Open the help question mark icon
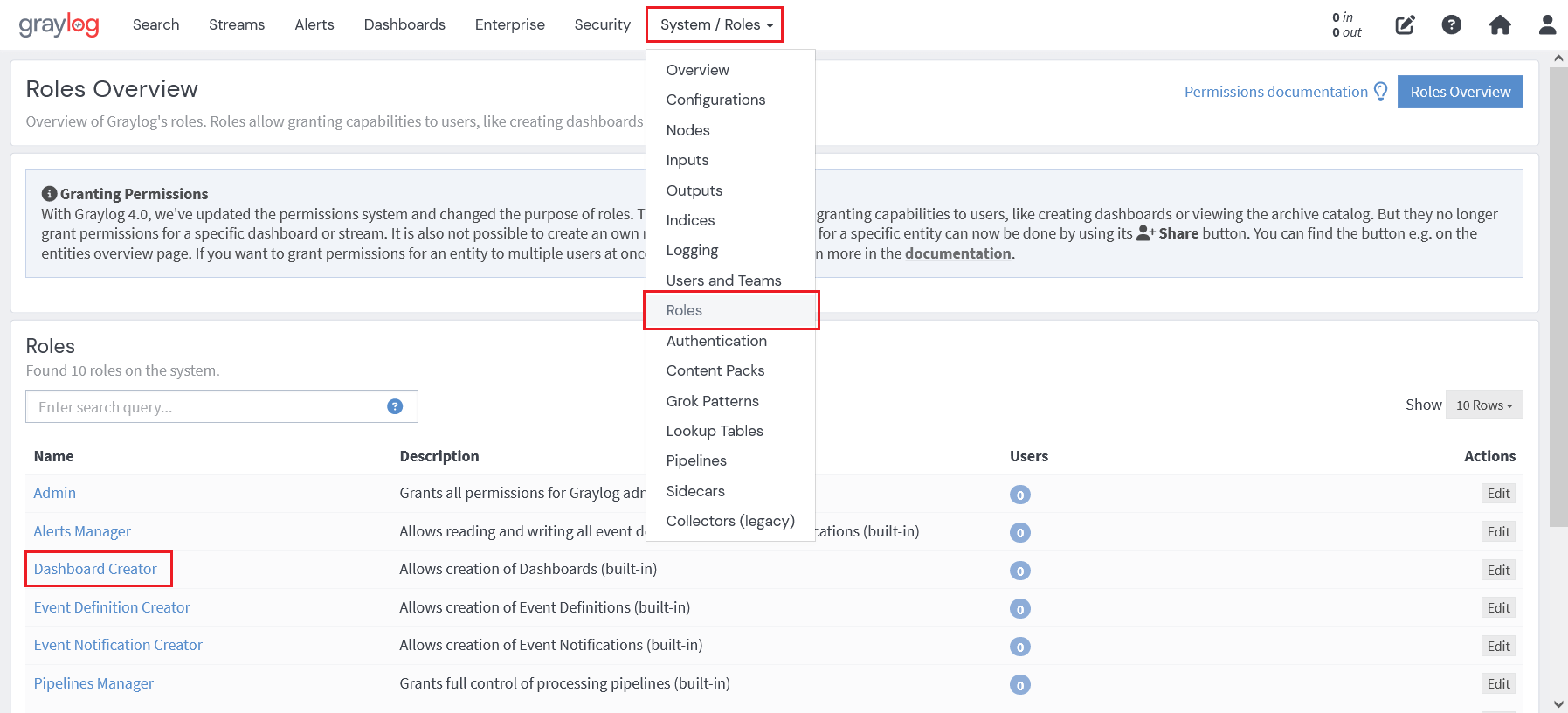 (1452, 24)
